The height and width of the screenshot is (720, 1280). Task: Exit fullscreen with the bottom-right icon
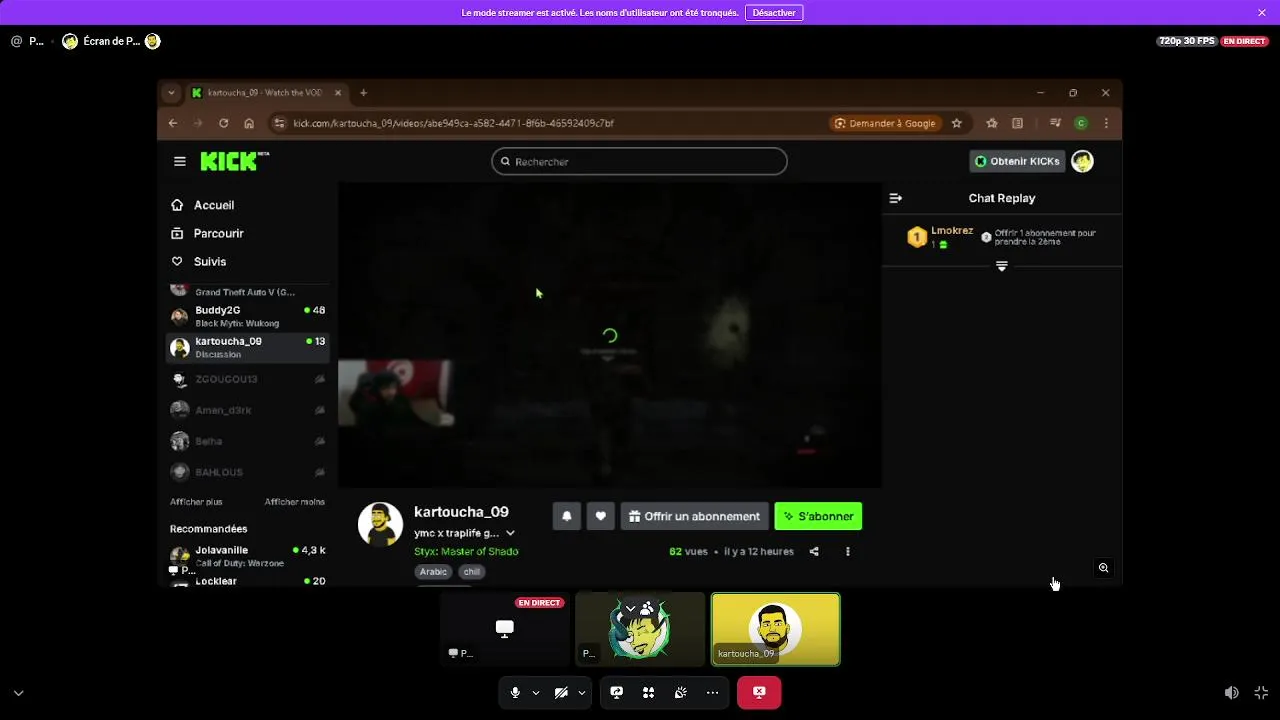coord(1261,692)
